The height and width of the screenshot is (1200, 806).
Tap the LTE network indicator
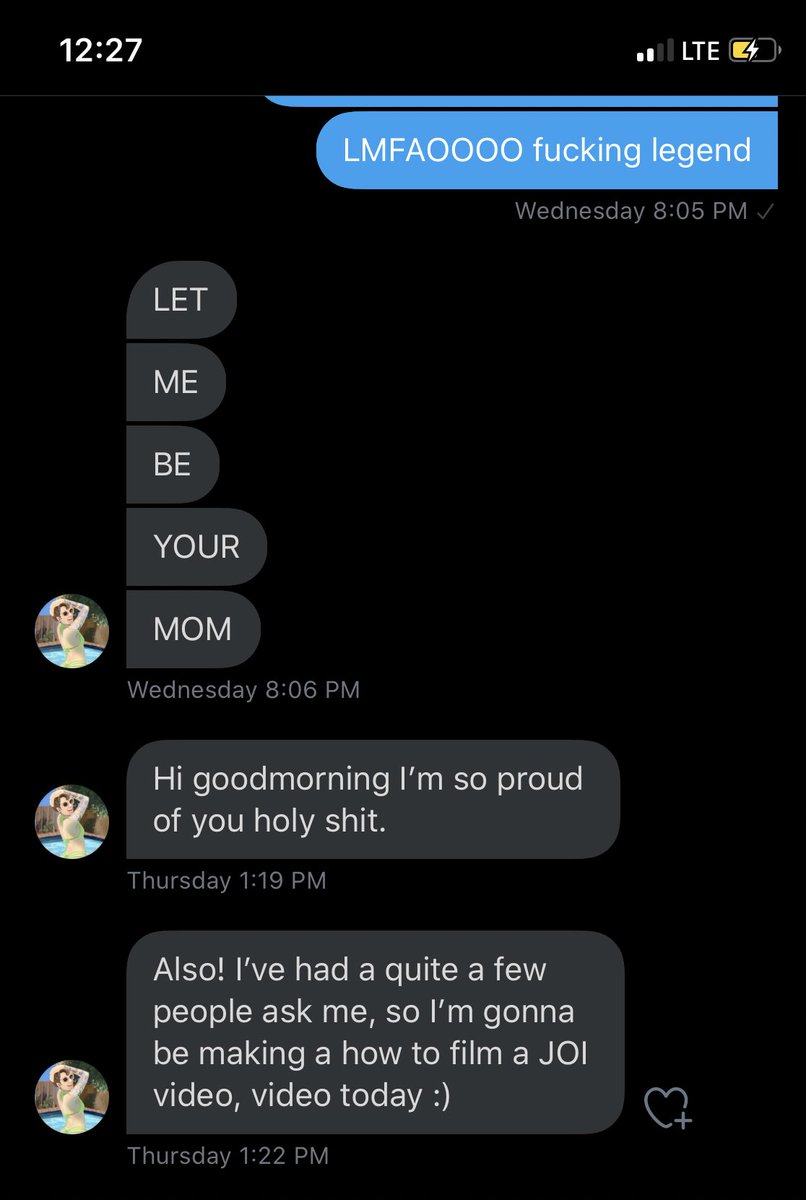[700, 51]
